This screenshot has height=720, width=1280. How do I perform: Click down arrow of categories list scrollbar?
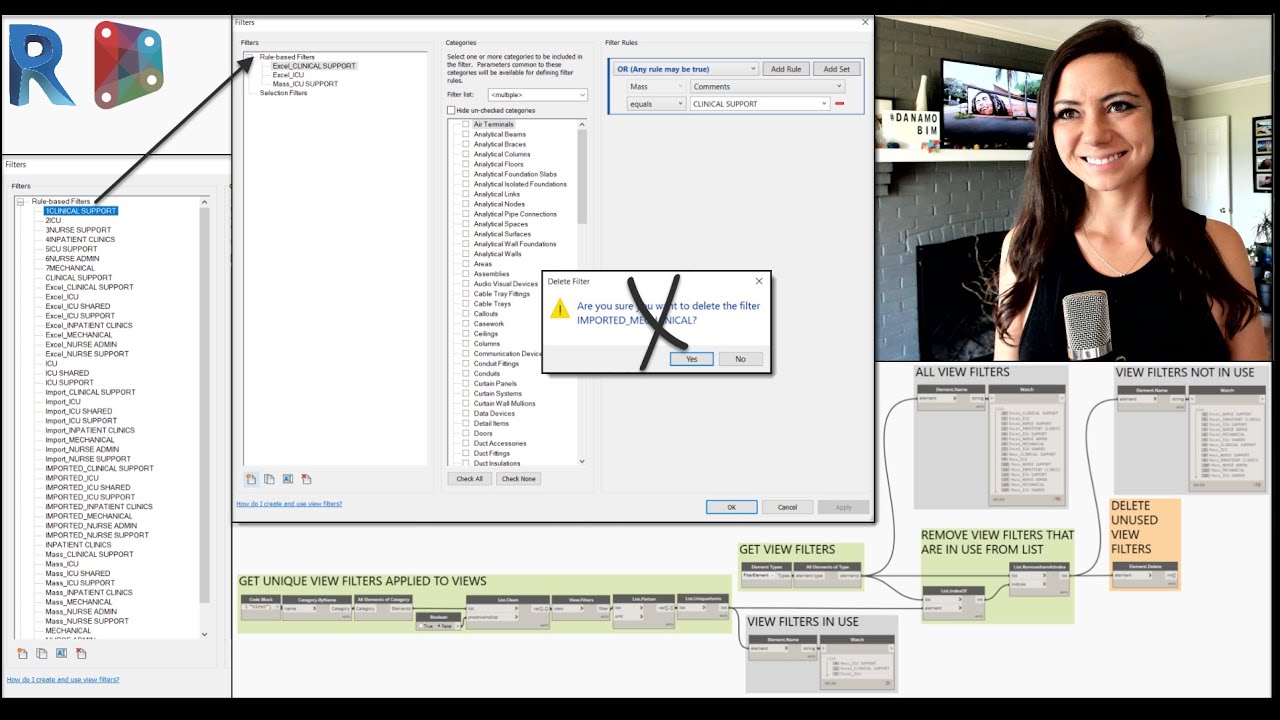pyautogui.click(x=582, y=461)
